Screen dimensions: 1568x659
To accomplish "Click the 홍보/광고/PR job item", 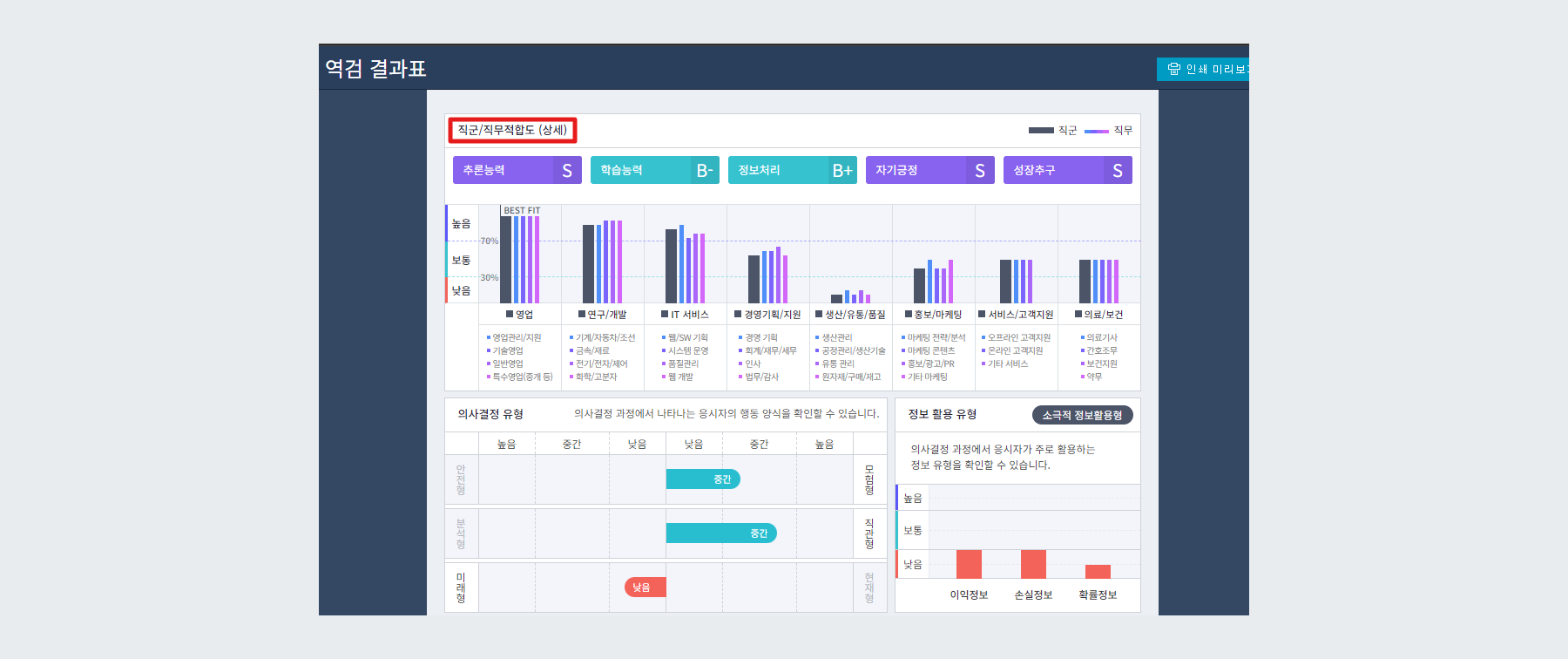I will (928, 363).
